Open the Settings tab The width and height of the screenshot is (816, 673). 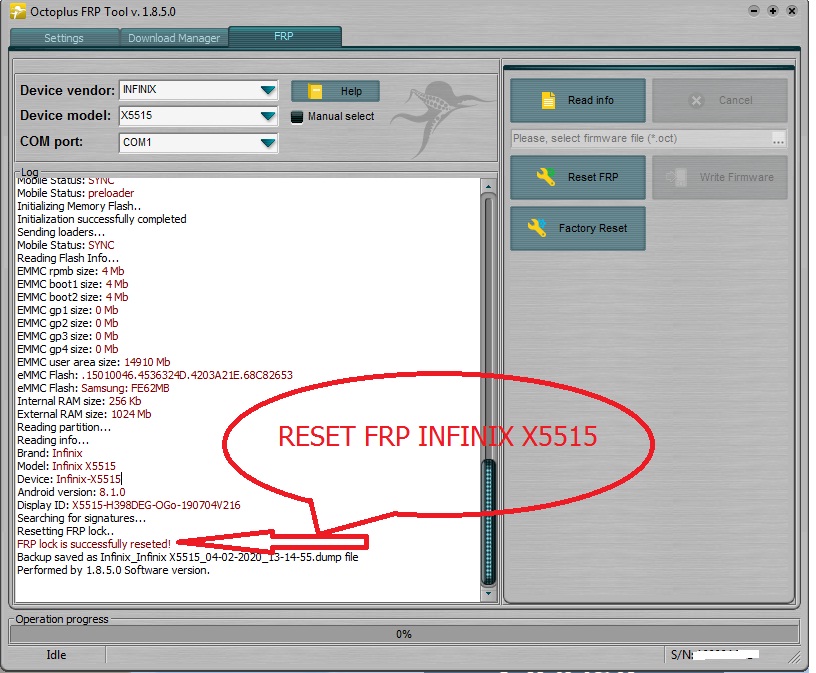[x=64, y=38]
